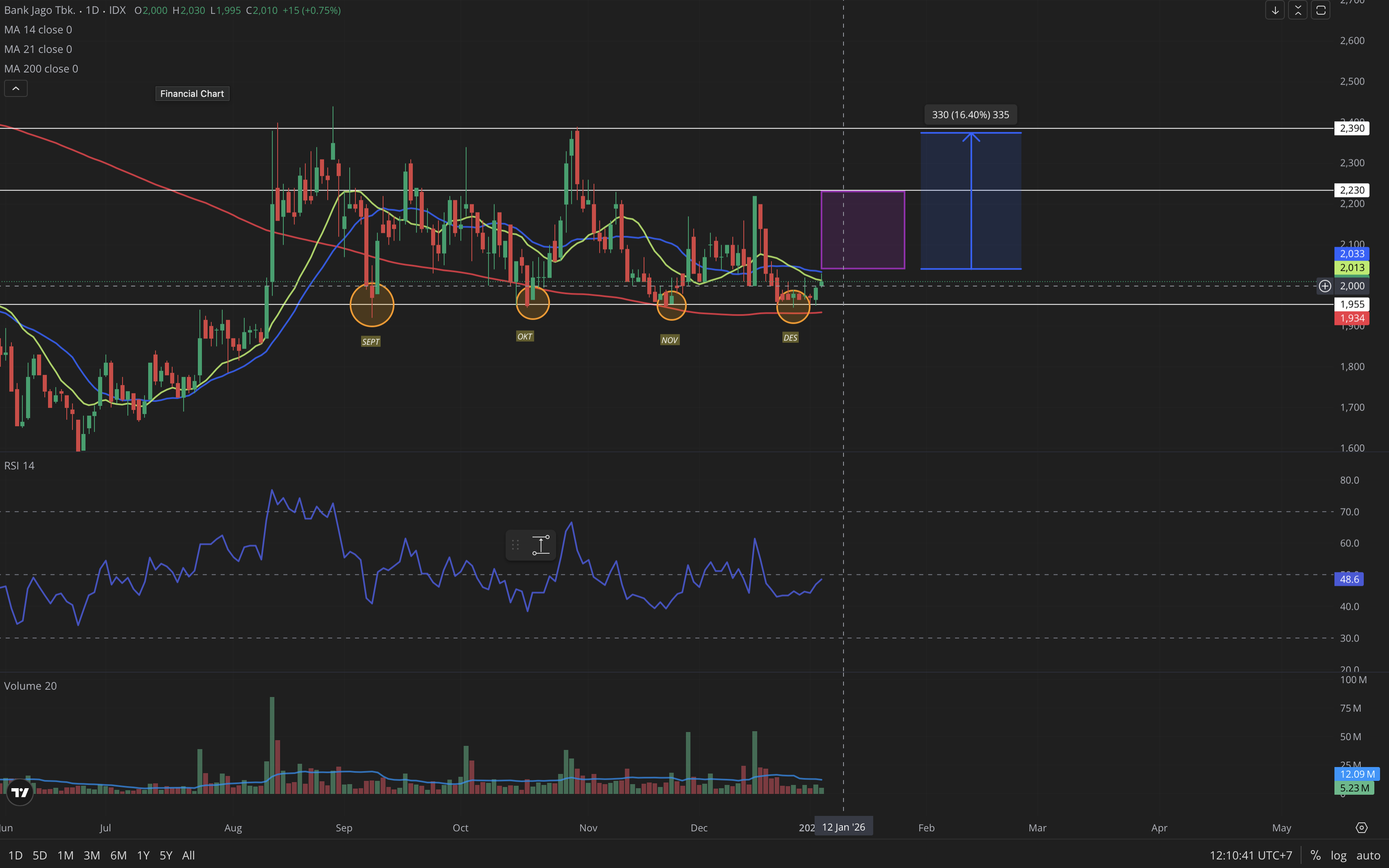Click the move pane down arrow icon
The image size is (1389, 868).
click(x=1275, y=10)
